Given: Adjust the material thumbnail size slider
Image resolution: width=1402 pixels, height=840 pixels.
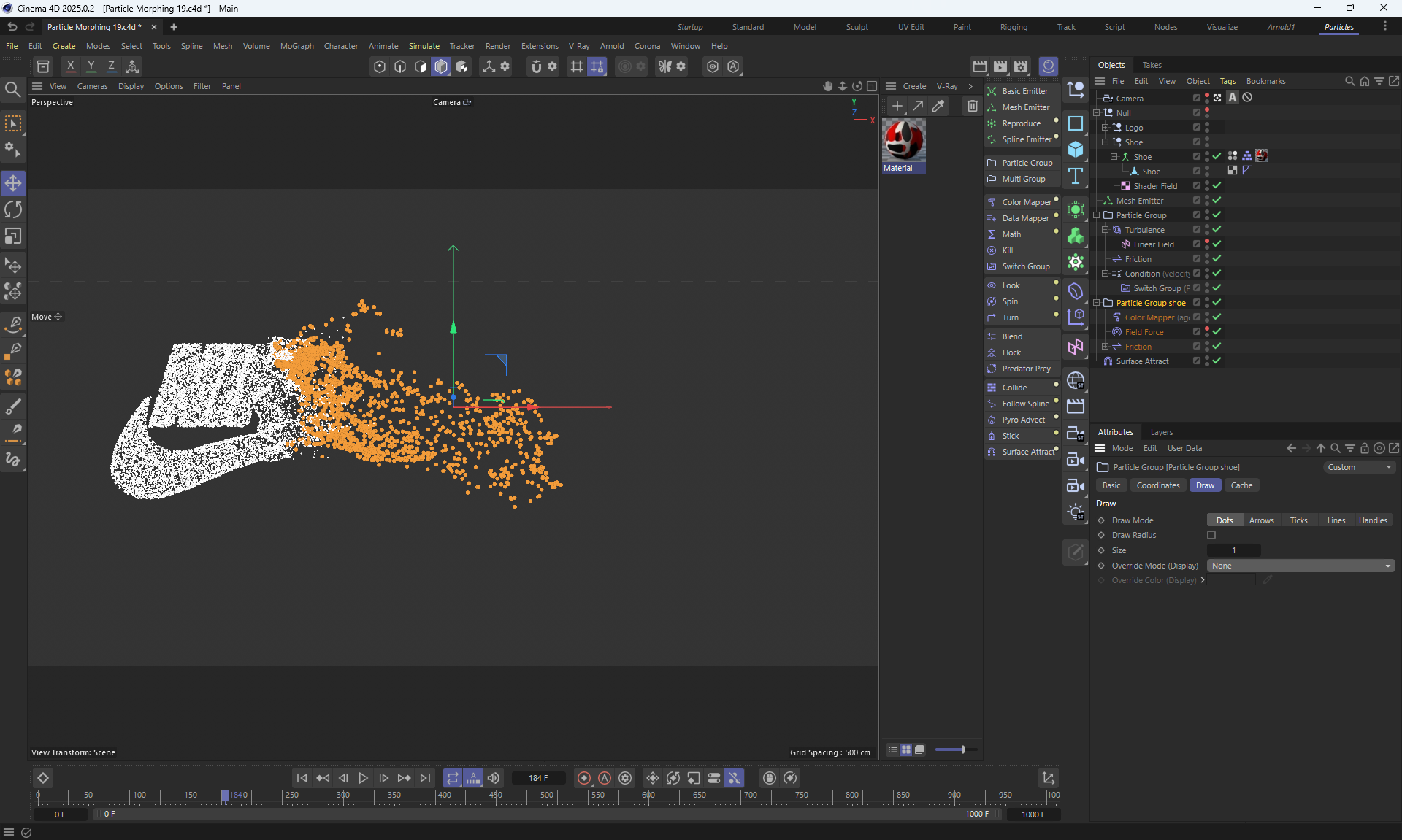Looking at the screenshot, I should click(962, 750).
